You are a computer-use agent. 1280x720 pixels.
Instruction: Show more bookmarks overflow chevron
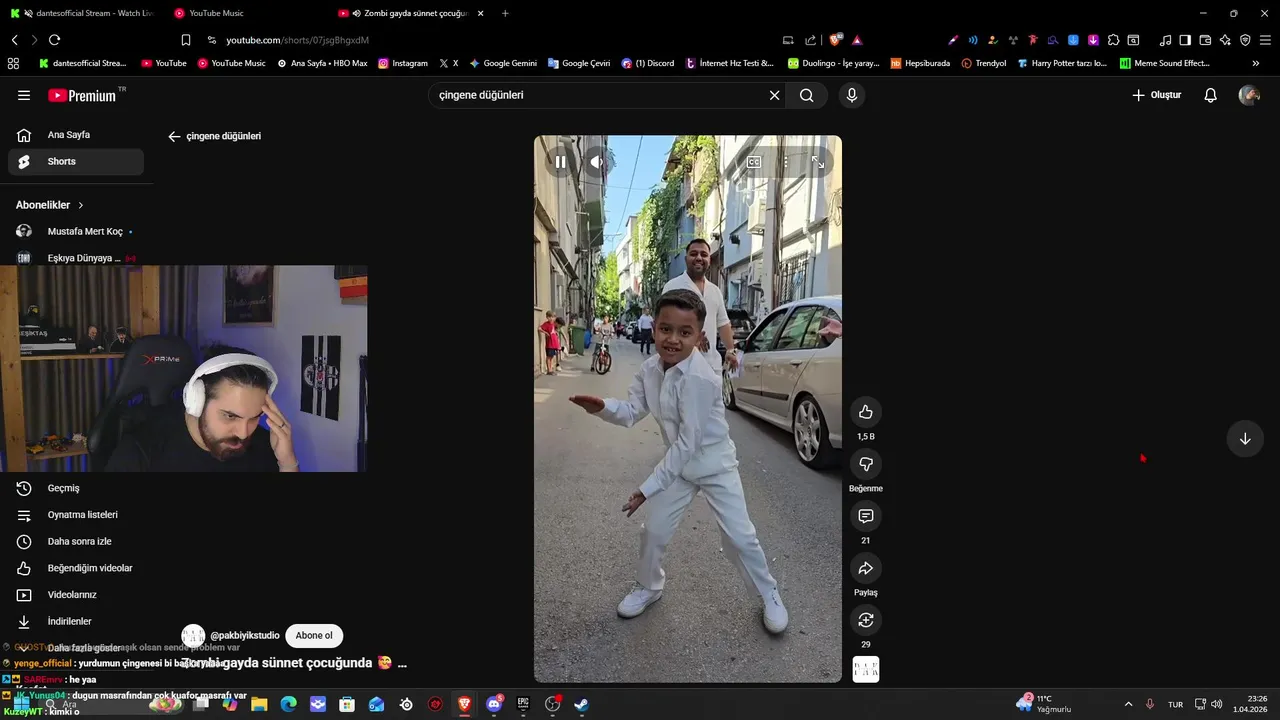pyautogui.click(x=1256, y=63)
